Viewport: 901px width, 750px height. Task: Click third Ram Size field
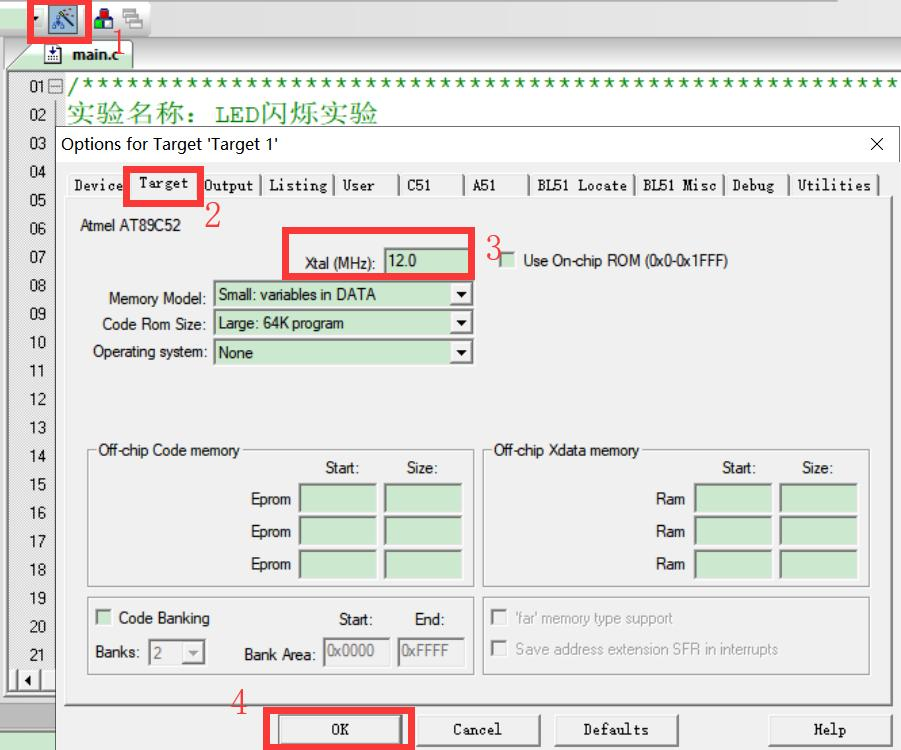818,564
